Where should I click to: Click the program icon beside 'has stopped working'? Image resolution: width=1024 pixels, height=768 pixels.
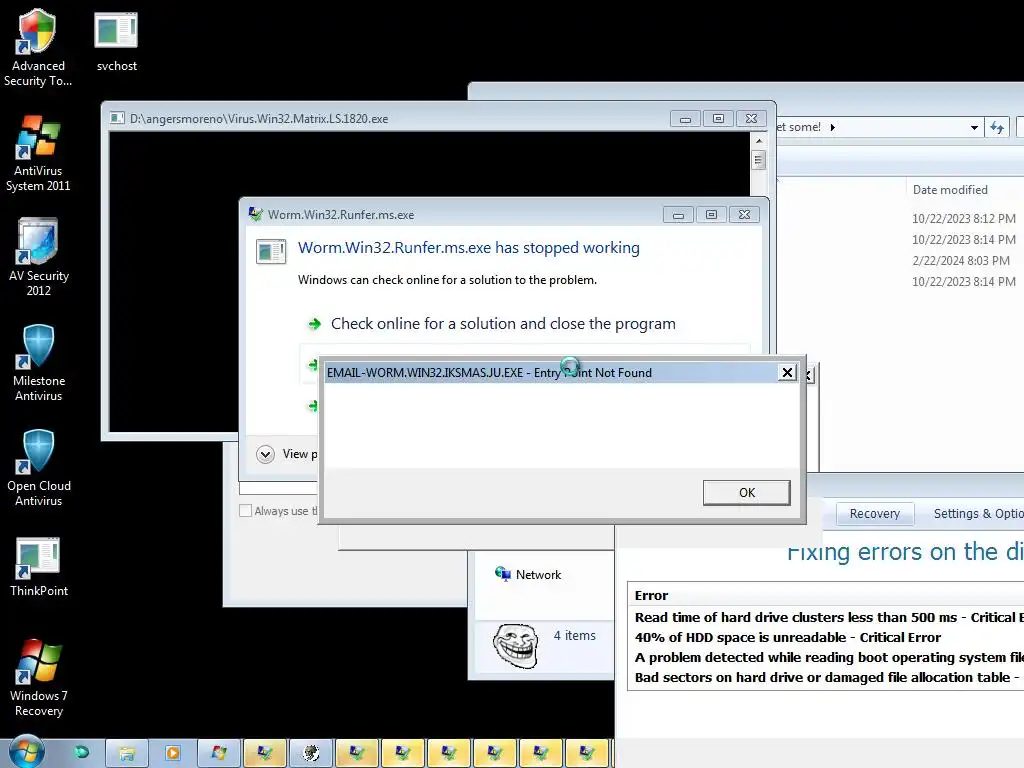click(271, 251)
